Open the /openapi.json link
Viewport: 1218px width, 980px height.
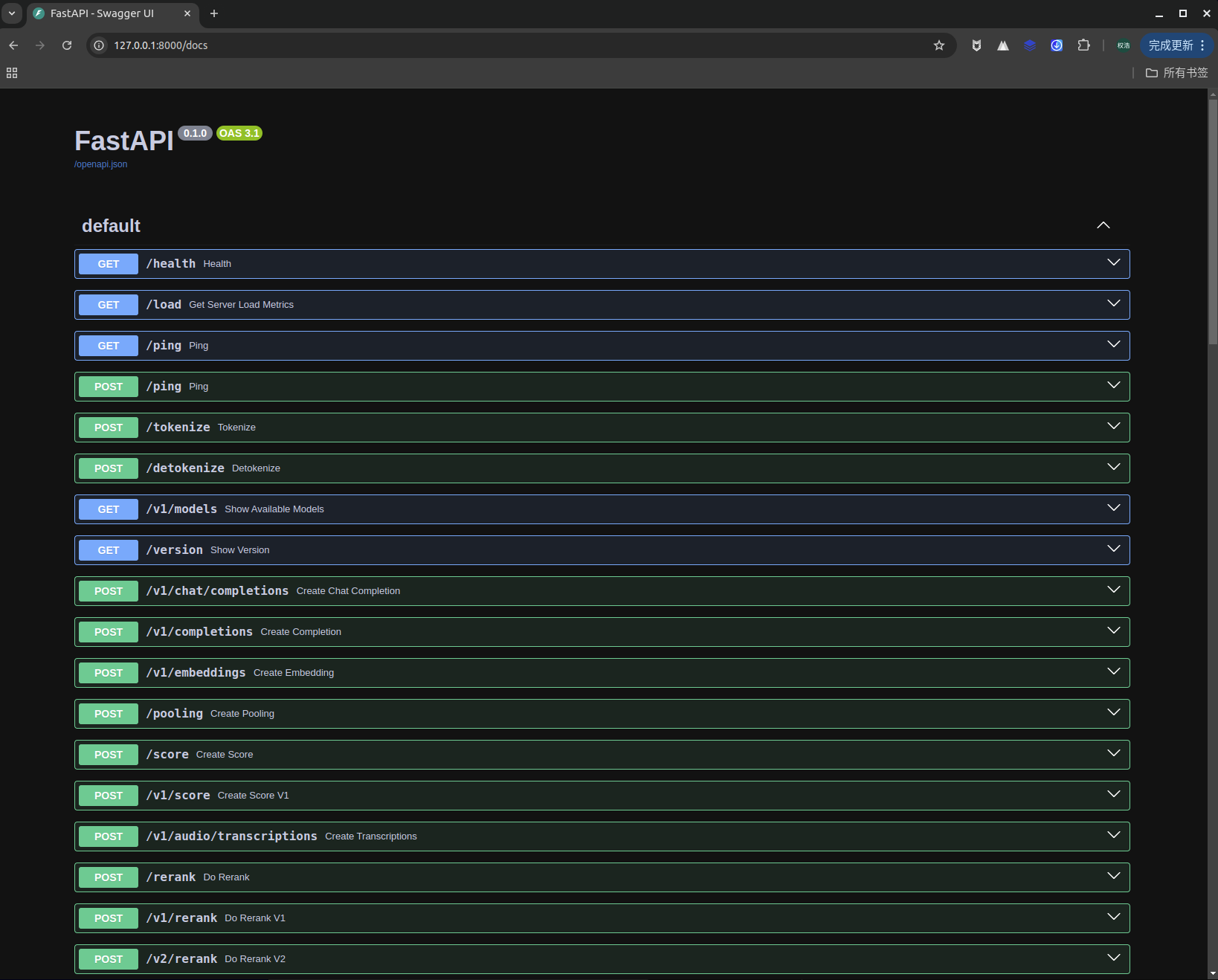pos(100,164)
